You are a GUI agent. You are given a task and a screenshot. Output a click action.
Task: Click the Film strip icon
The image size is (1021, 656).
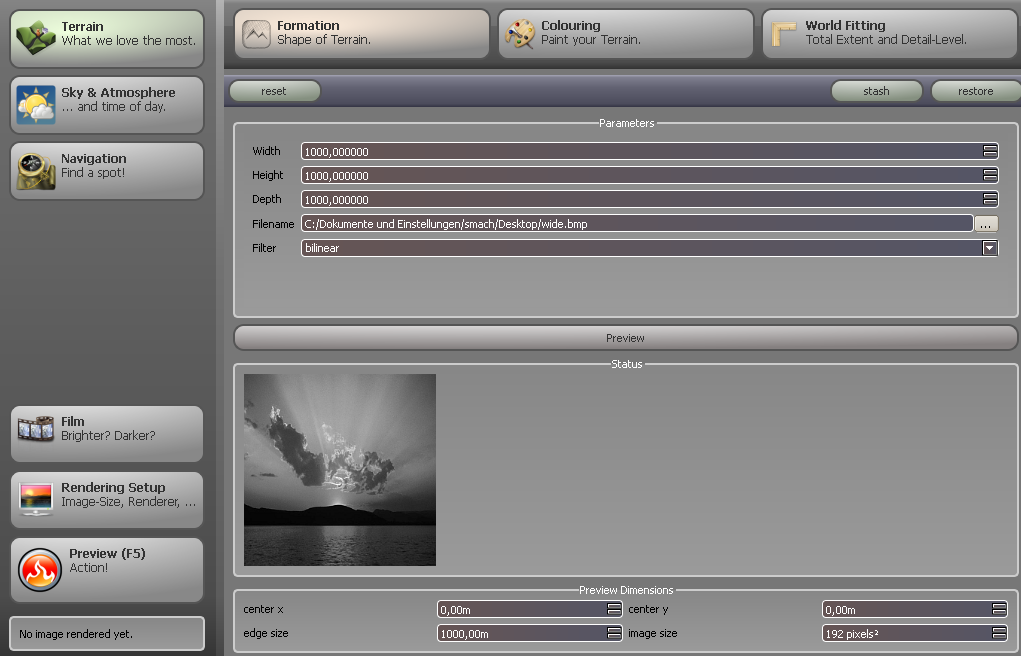point(36,429)
